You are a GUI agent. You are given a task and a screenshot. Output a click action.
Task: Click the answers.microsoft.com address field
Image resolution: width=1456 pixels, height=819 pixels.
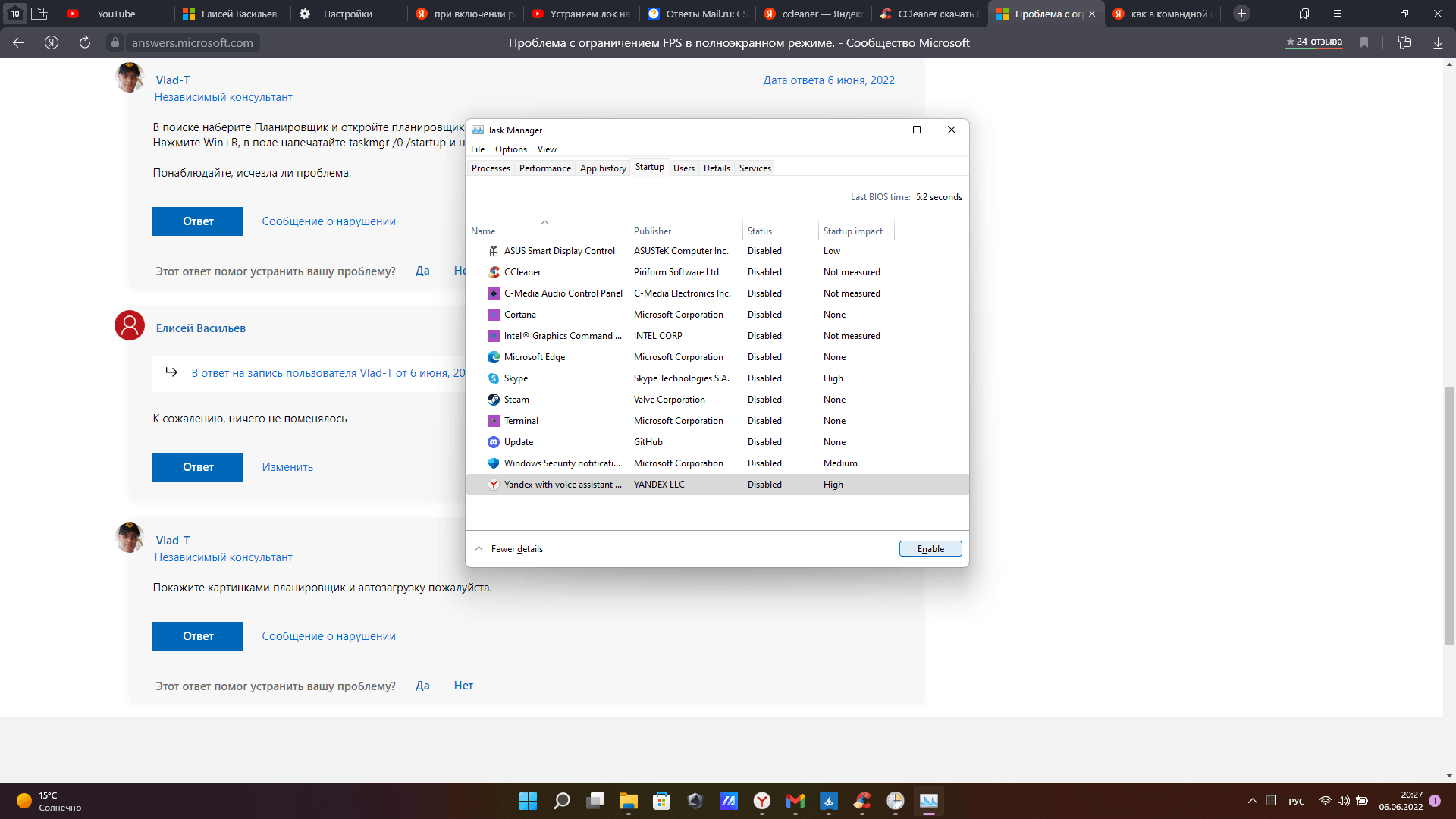tap(193, 42)
